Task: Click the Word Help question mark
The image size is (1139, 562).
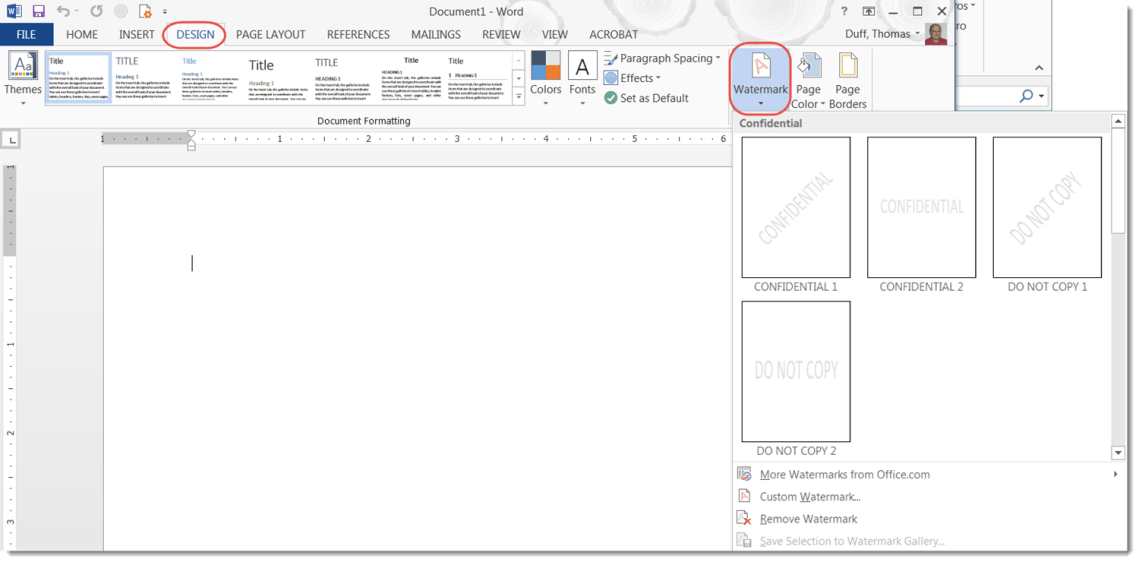Action: (x=845, y=12)
